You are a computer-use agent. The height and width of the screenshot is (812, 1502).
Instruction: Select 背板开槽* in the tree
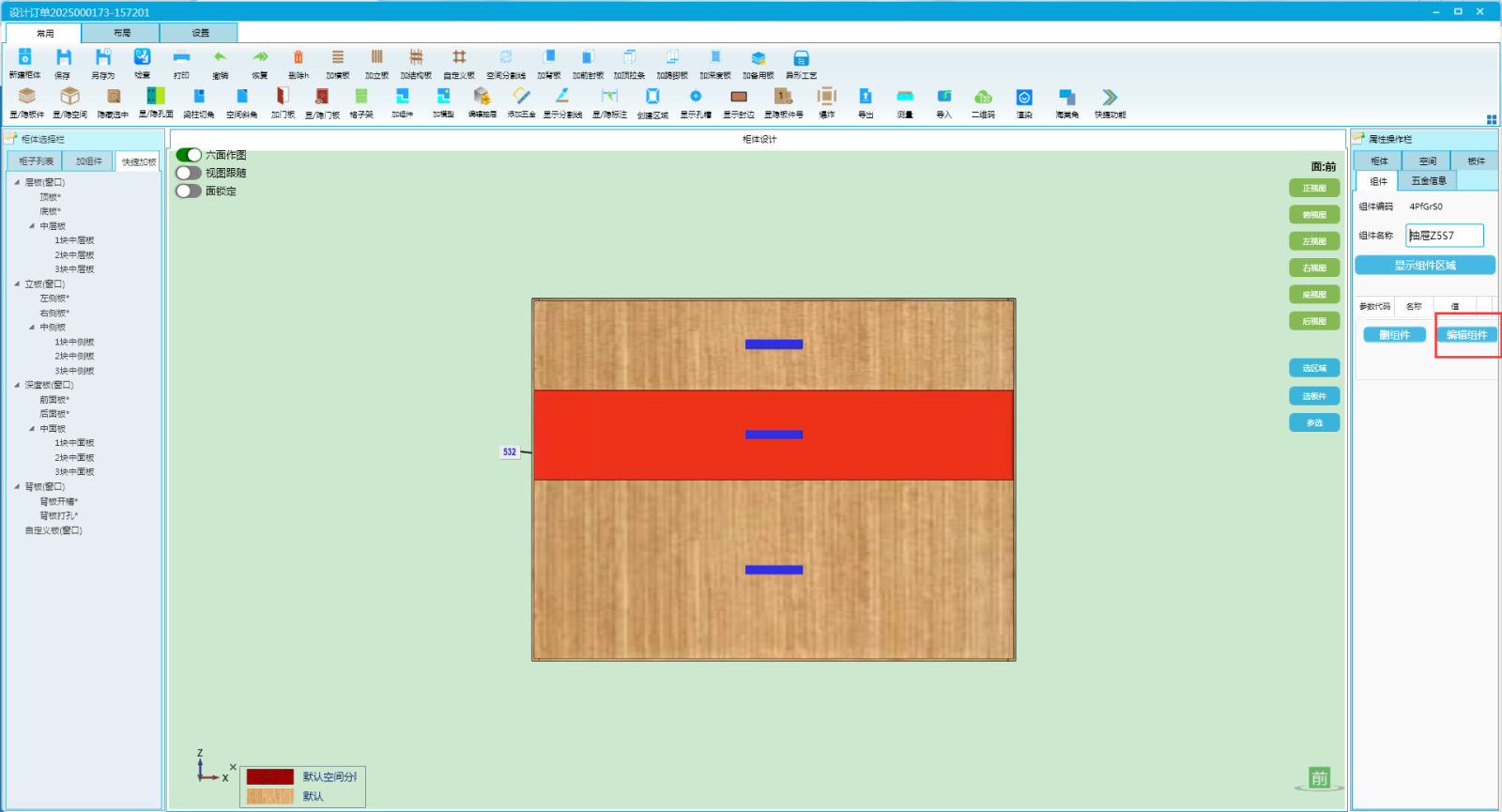59,501
